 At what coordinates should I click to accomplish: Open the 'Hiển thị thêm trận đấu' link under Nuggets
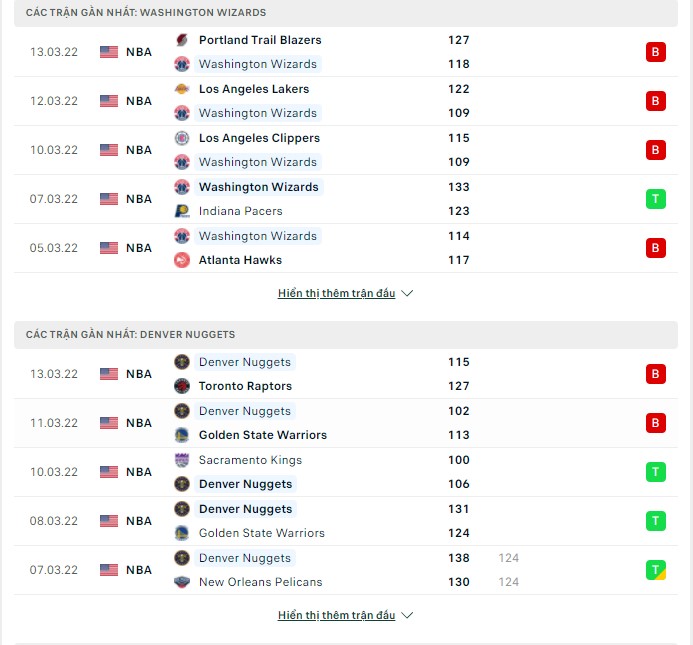tap(336, 615)
